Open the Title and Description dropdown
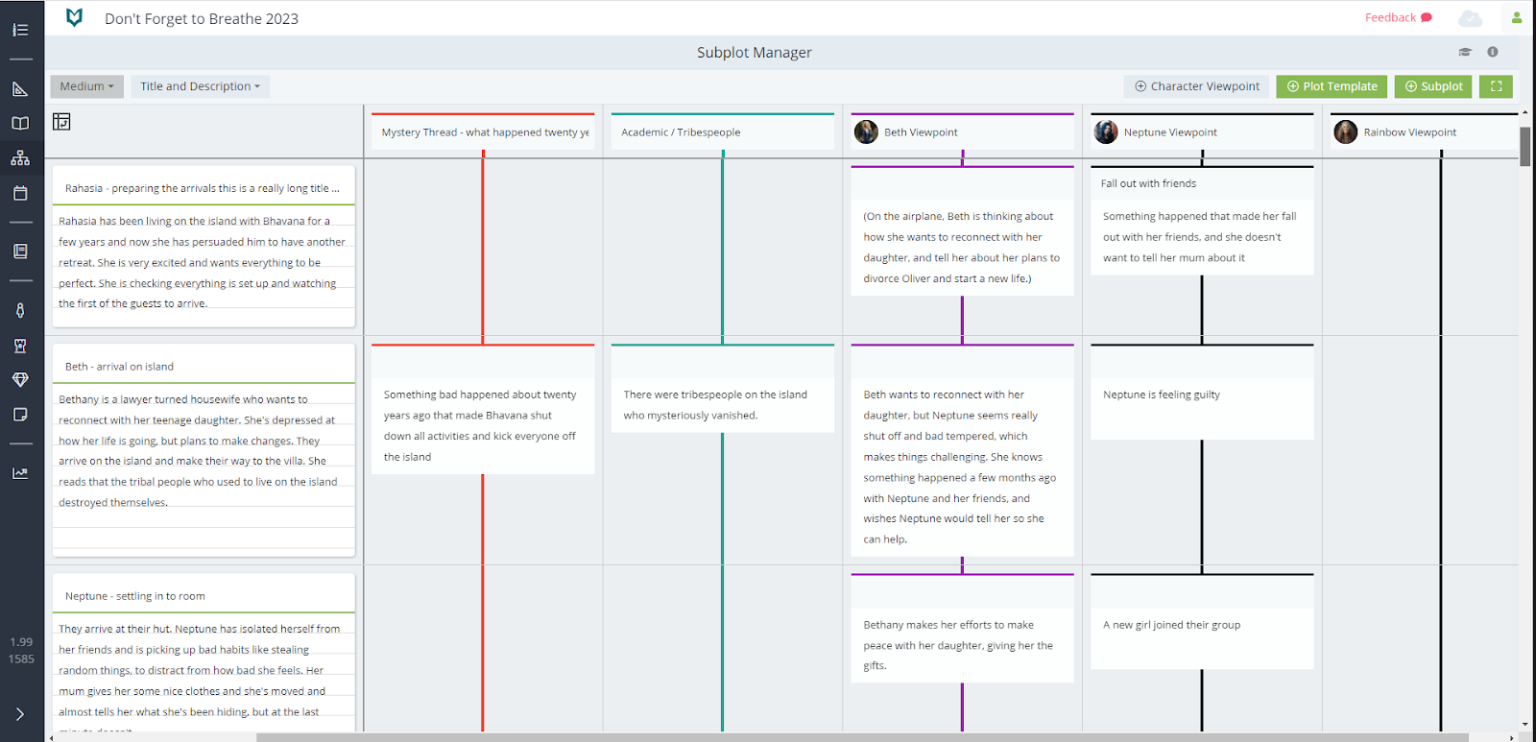The image size is (1536, 742). pyautogui.click(x=200, y=87)
